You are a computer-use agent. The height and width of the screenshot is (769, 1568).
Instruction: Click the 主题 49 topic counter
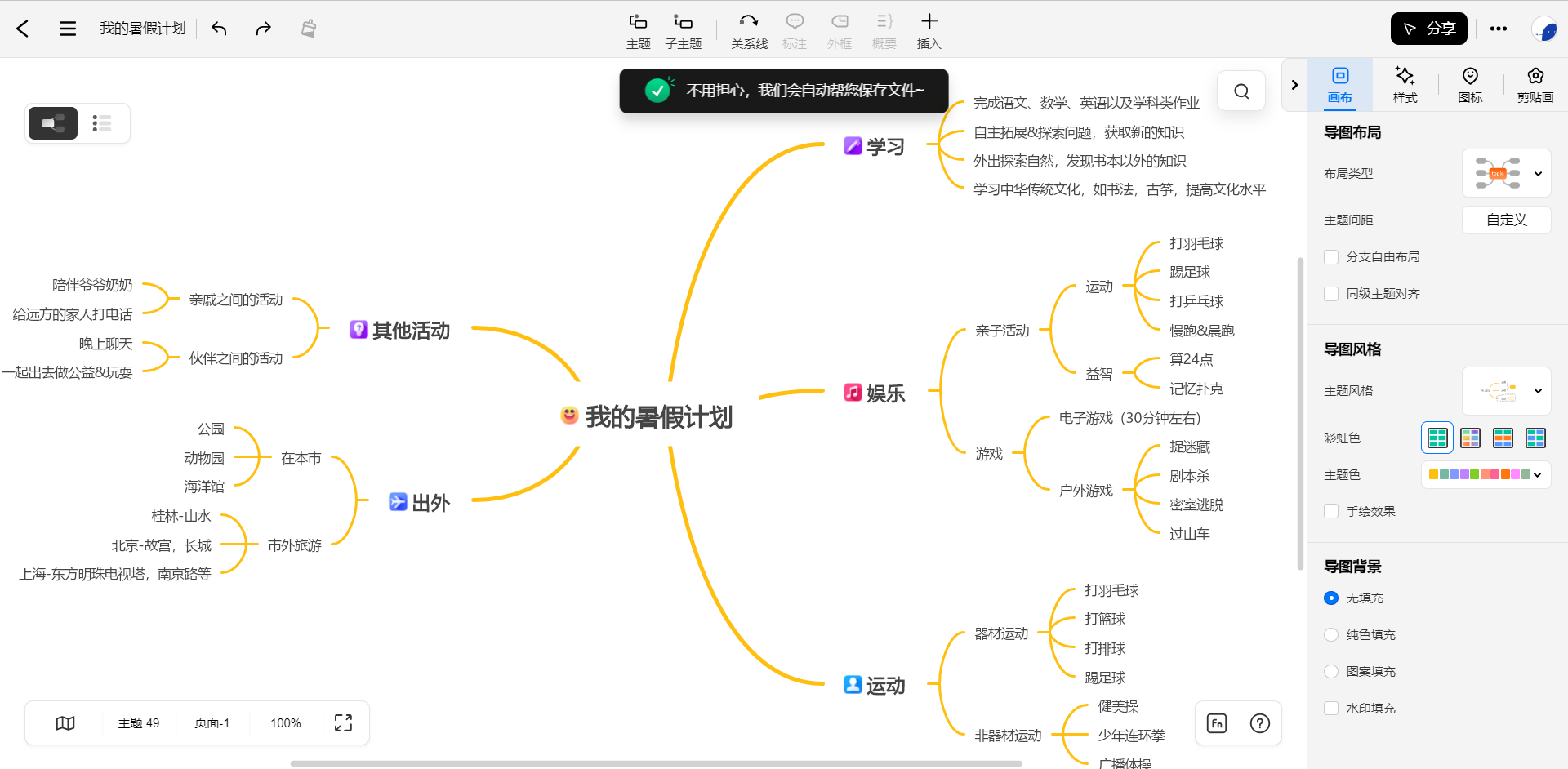point(139,723)
